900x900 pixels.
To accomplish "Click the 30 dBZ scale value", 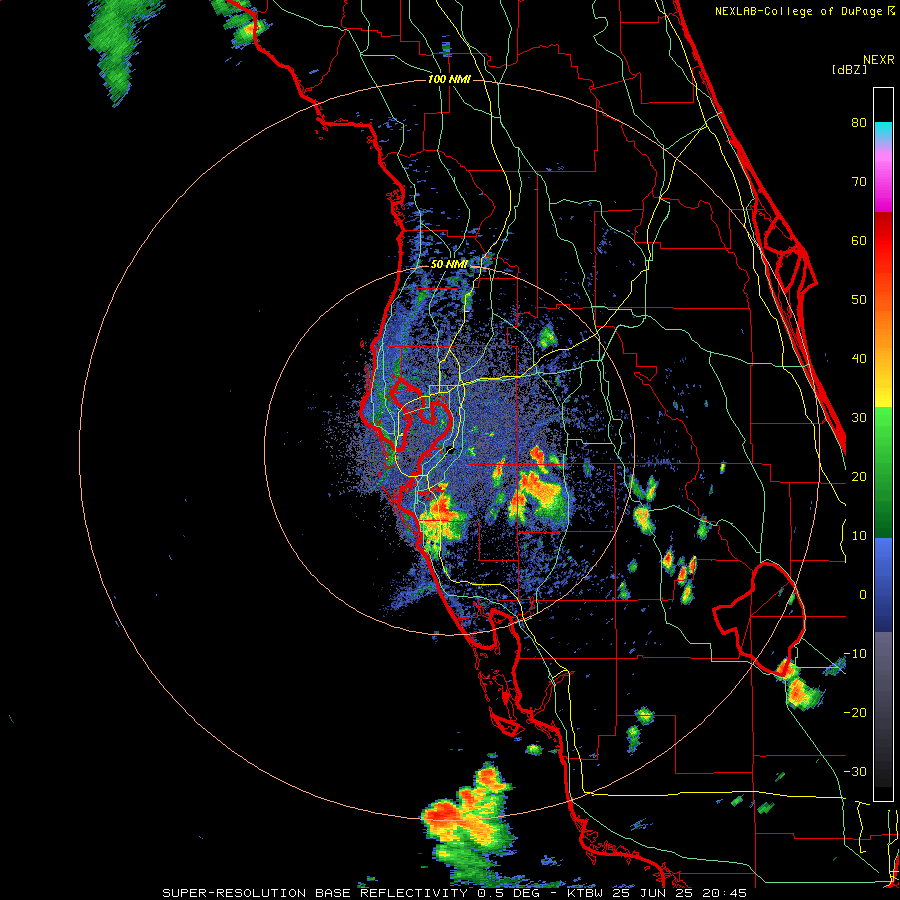I will click(859, 417).
